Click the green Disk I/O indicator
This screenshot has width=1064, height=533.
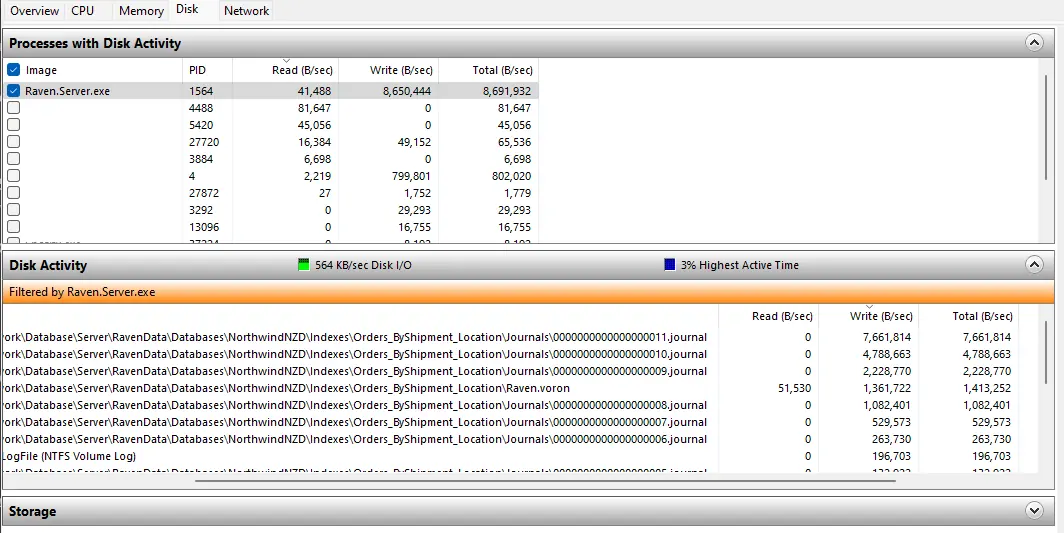[x=304, y=265]
